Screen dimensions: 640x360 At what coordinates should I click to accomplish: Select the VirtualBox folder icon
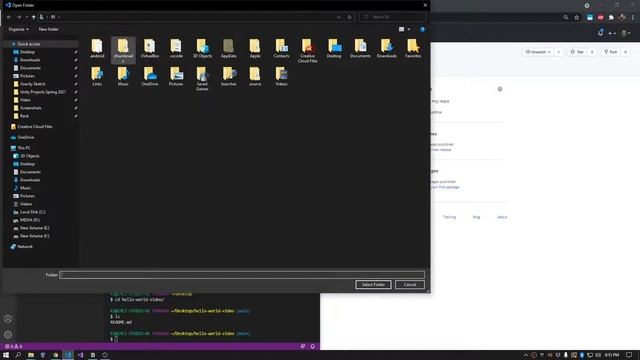pos(150,49)
